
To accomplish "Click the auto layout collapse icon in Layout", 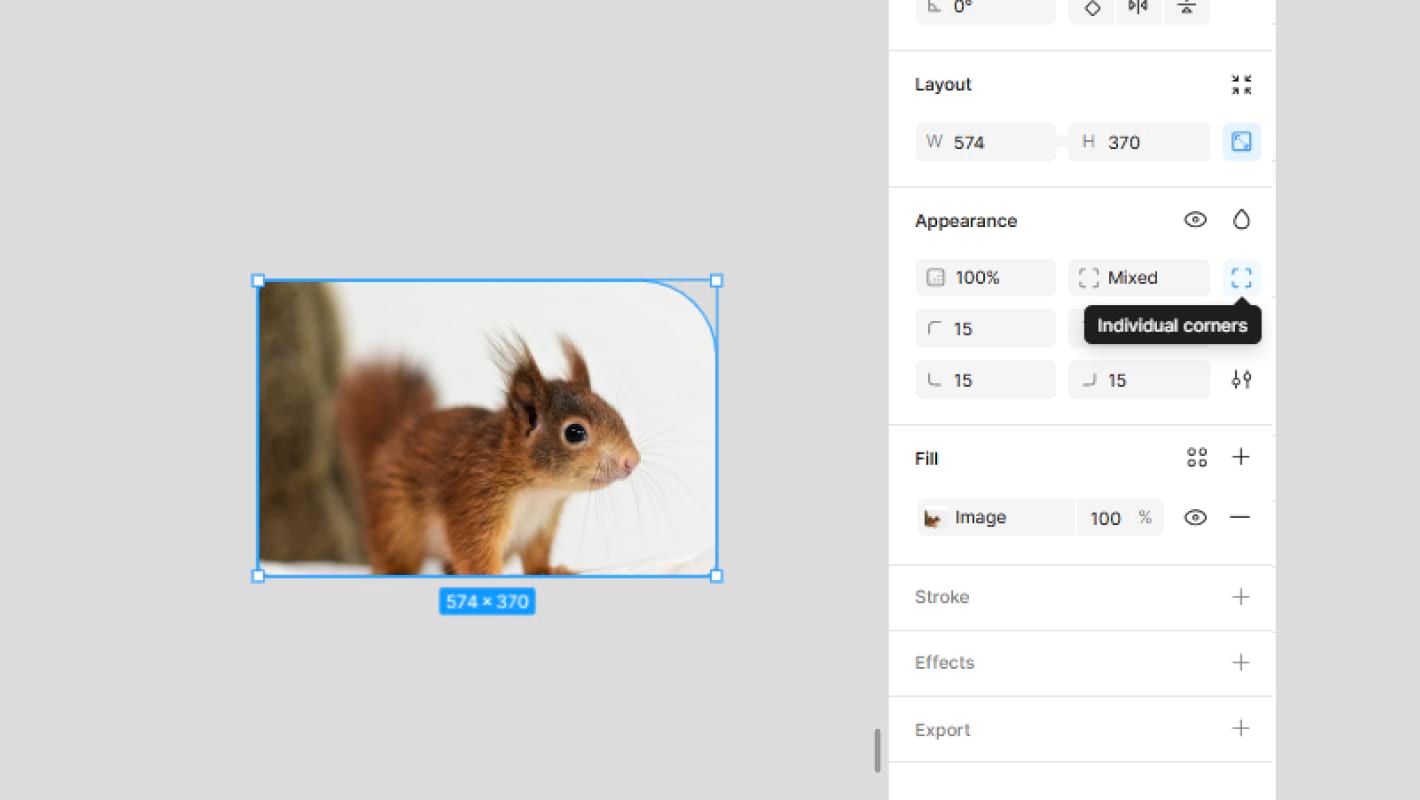I will click(1241, 85).
